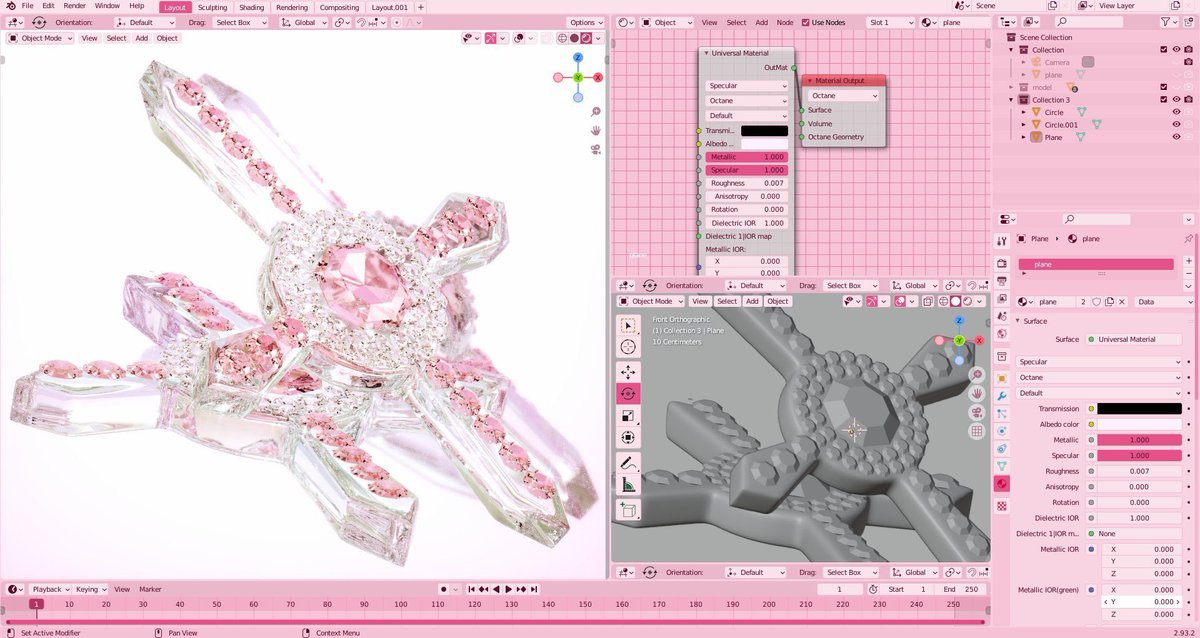The image size is (1200, 638).
Task: Collapse Collection 3 in outliner
Action: tap(1012, 99)
